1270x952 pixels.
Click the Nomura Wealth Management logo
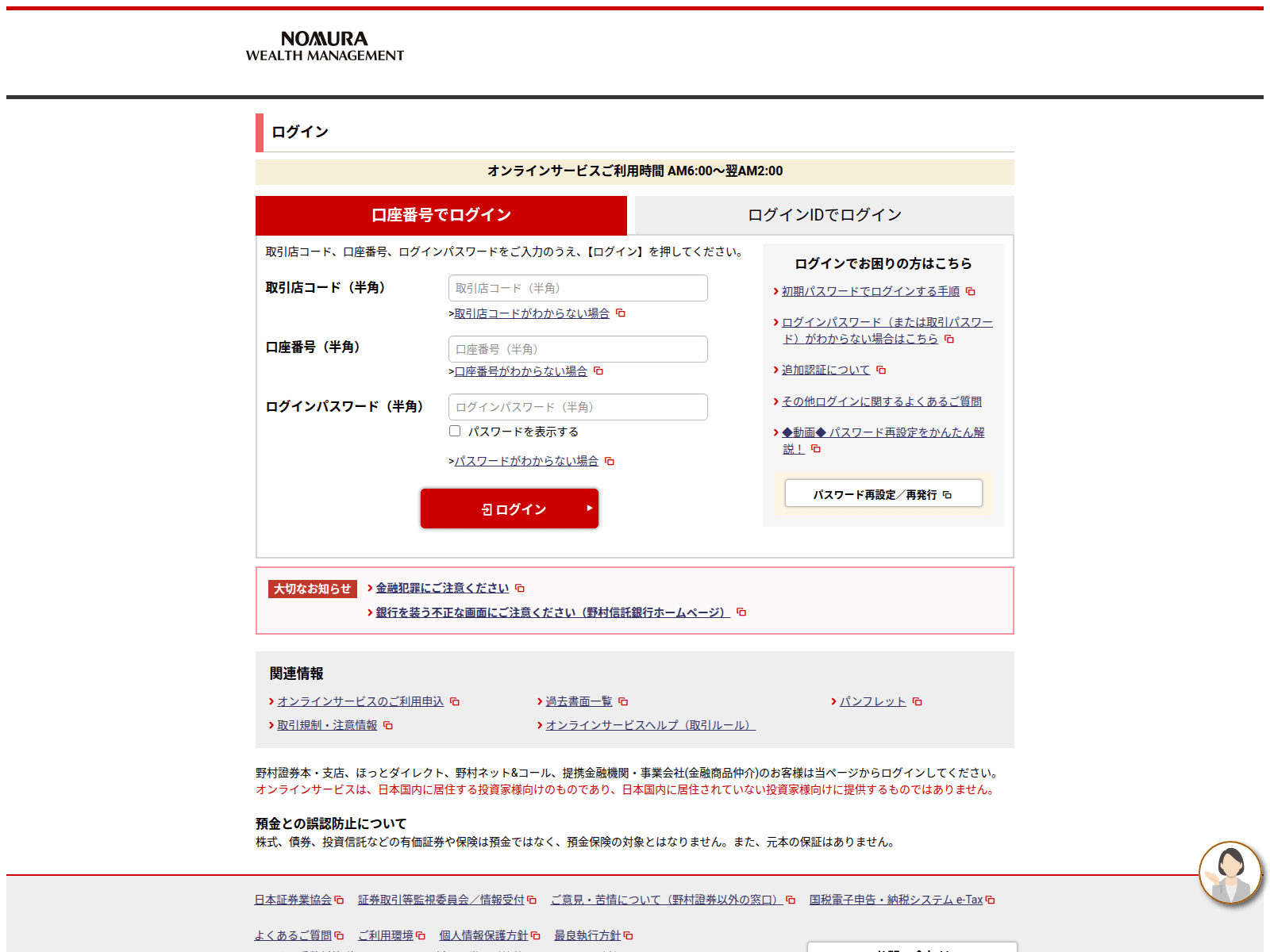[x=325, y=47]
